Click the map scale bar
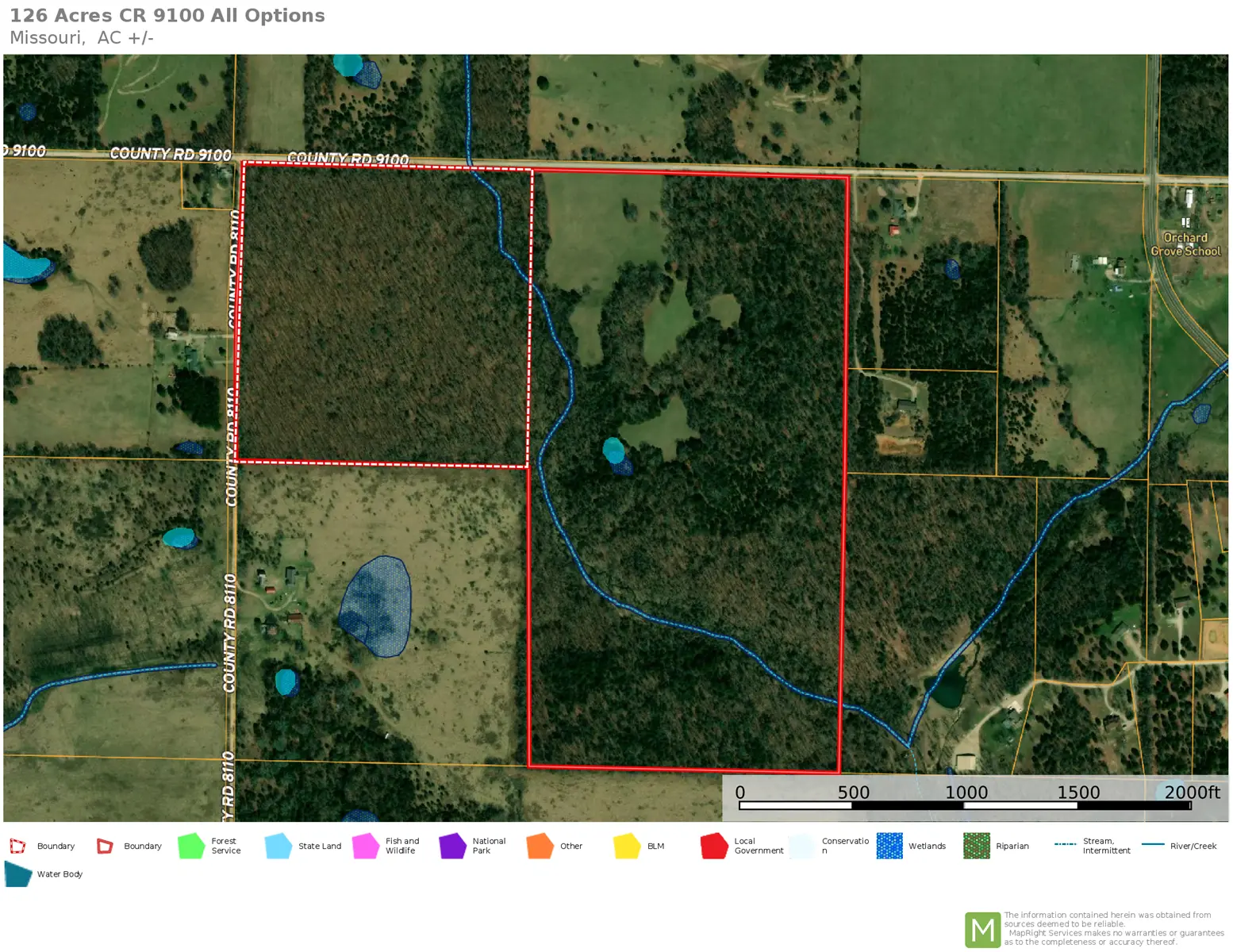Image resolution: width=1233 pixels, height=952 pixels. coord(964,804)
